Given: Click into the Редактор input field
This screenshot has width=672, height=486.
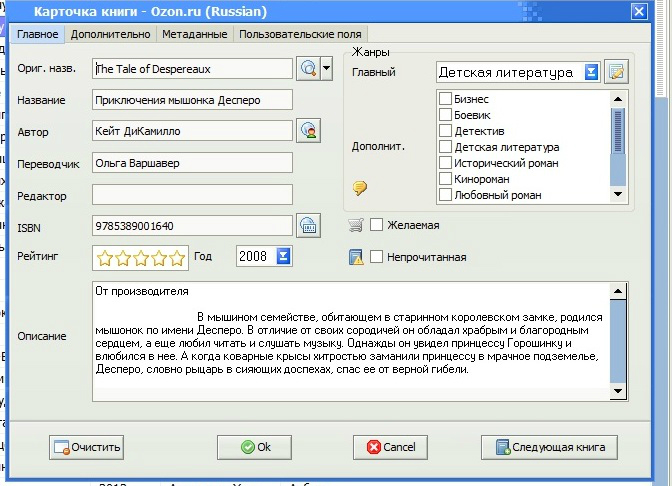Looking at the screenshot, I should click(x=192, y=194).
